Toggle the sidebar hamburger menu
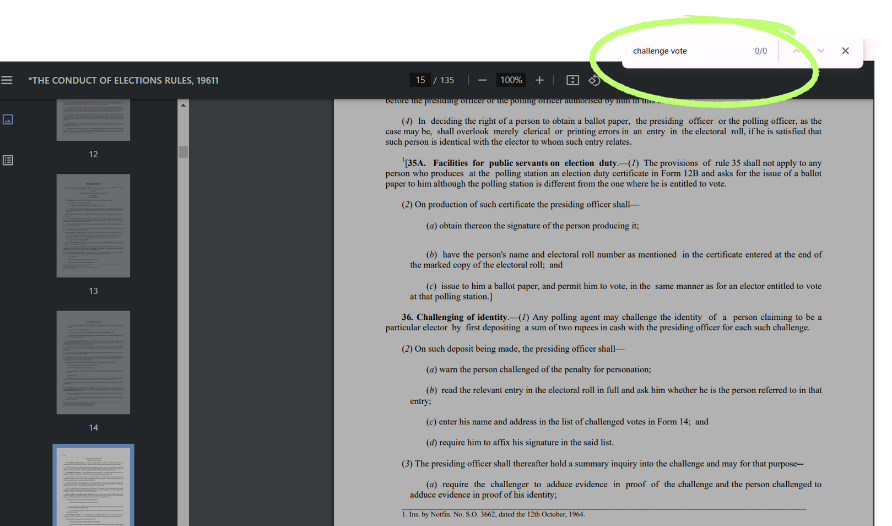Viewport: 892px width, 526px height. [8, 80]
